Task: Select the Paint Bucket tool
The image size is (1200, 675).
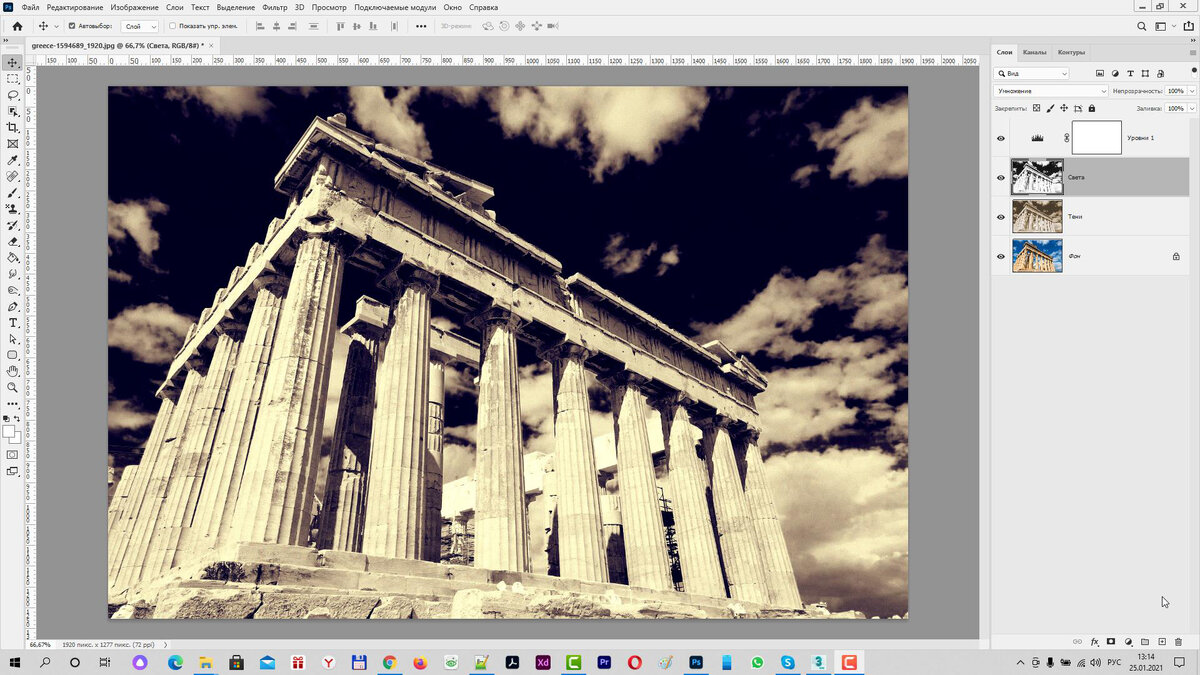Action: (x=13, y=257)
